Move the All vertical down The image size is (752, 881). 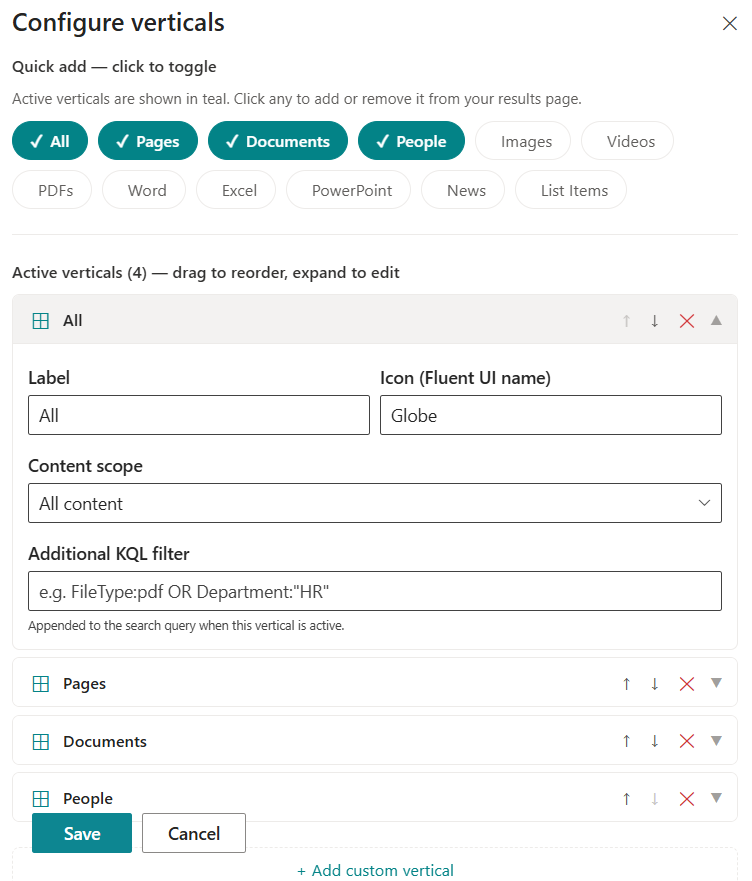[x=655, y=321]
